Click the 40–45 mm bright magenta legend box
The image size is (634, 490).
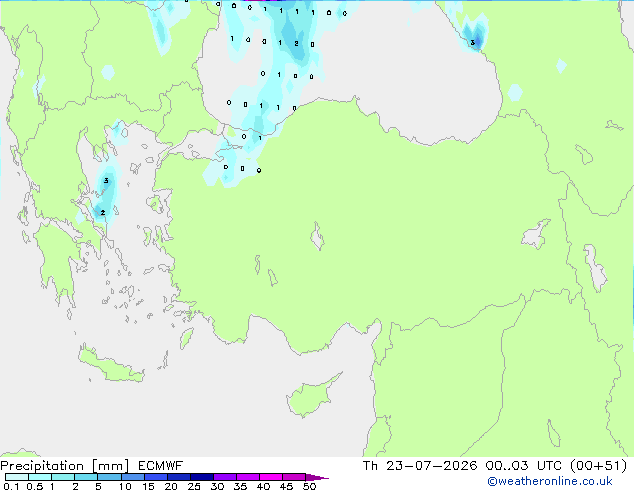click(x=271, y=477)
